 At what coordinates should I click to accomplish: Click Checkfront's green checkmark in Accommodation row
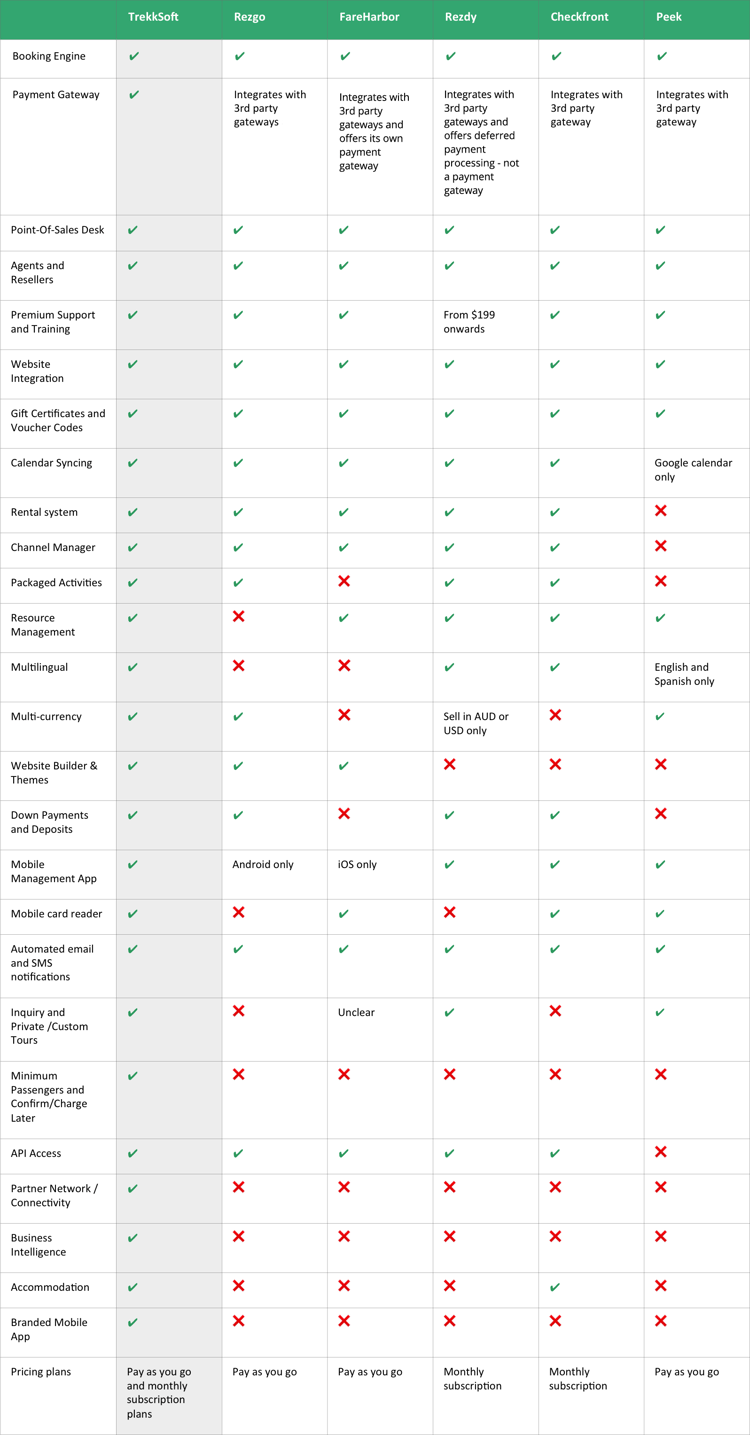tap(555, 1288)
